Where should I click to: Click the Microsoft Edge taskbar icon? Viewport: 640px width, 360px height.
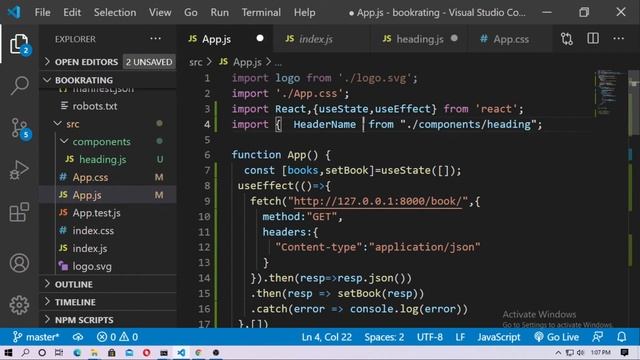[x=77, y=352]
